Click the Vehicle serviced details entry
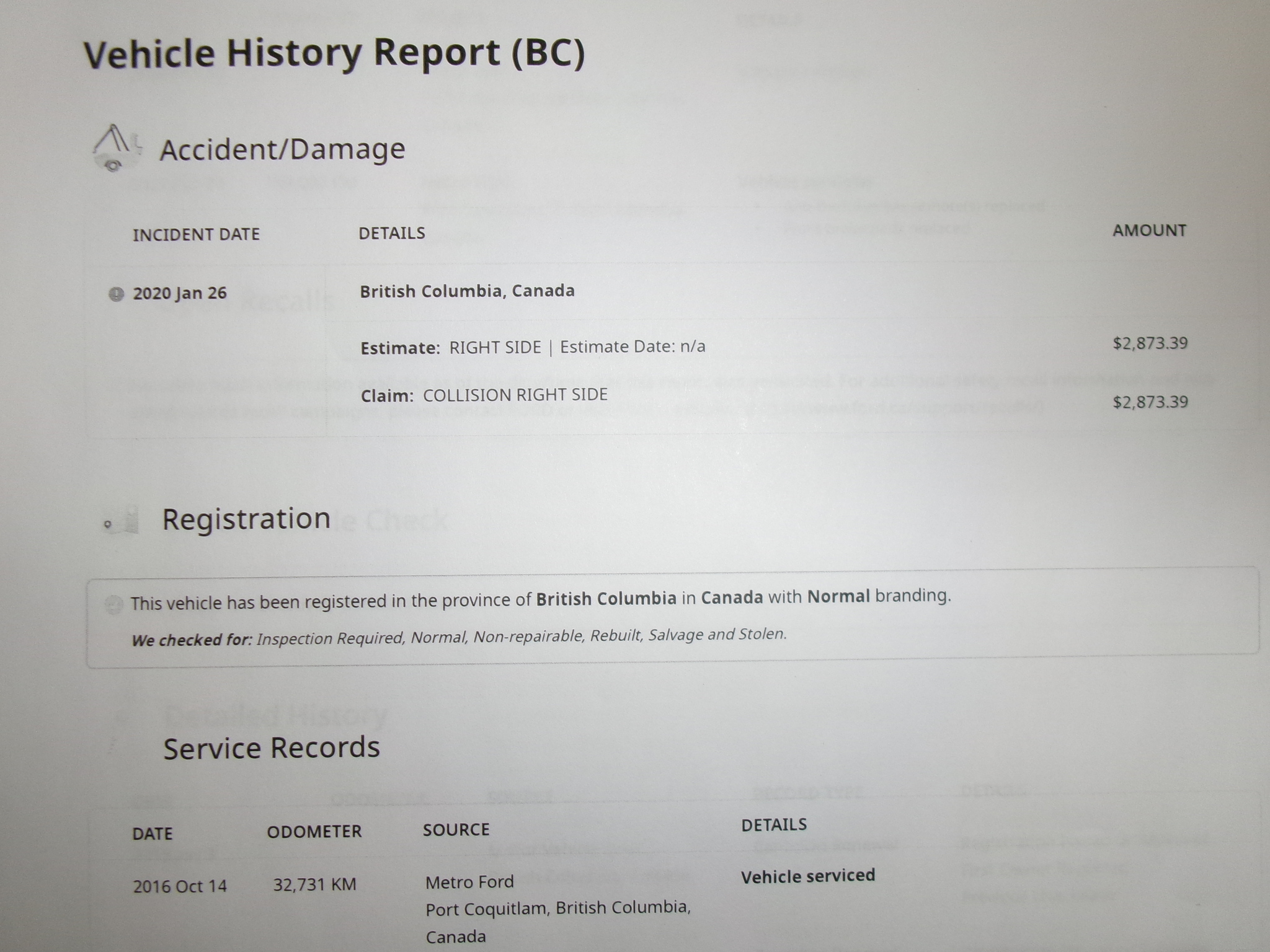Screen dimensions: 1270x952 (x=807, y=876)
